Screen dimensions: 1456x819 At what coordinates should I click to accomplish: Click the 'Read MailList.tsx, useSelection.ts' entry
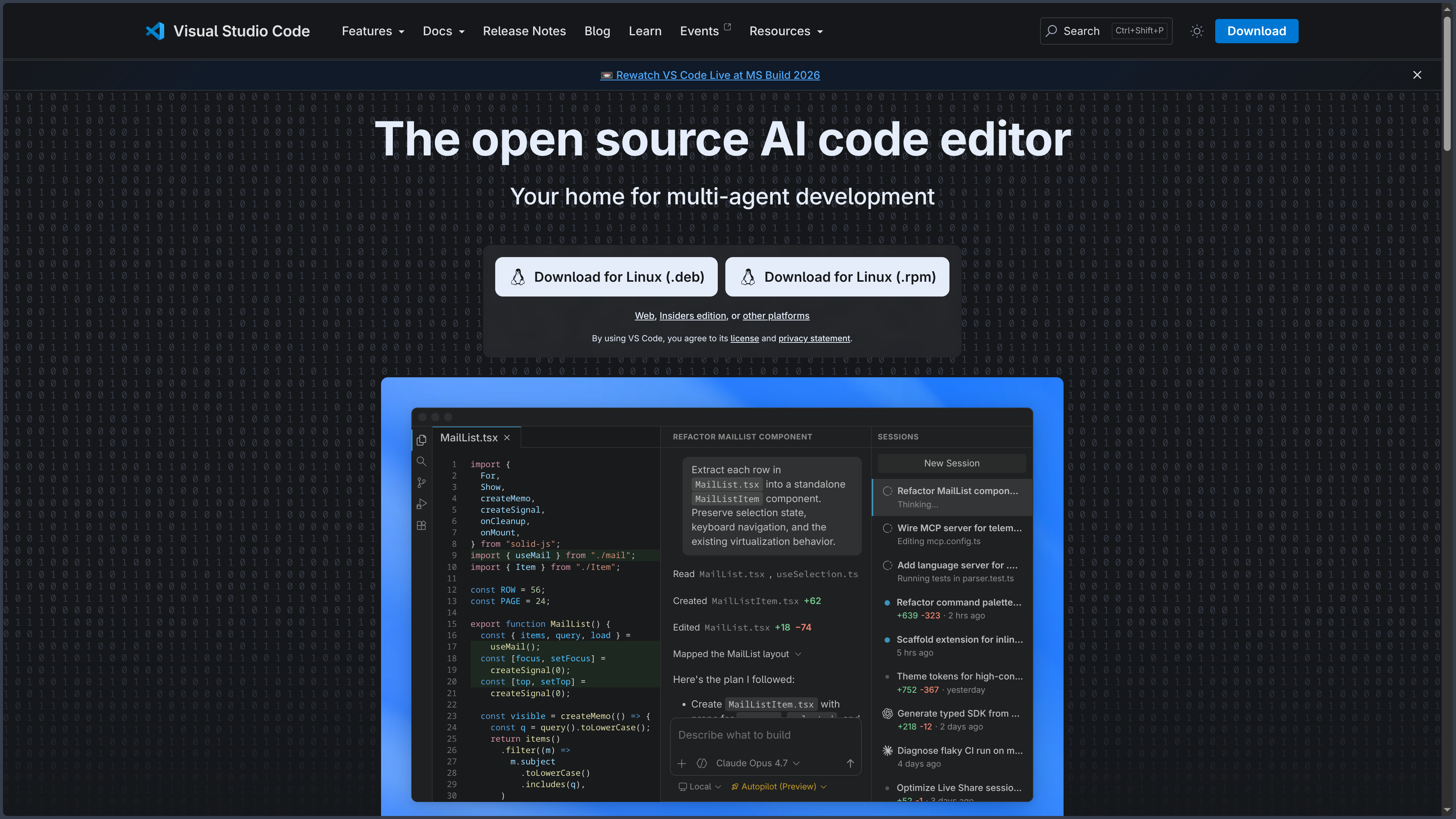click(765, 574)
